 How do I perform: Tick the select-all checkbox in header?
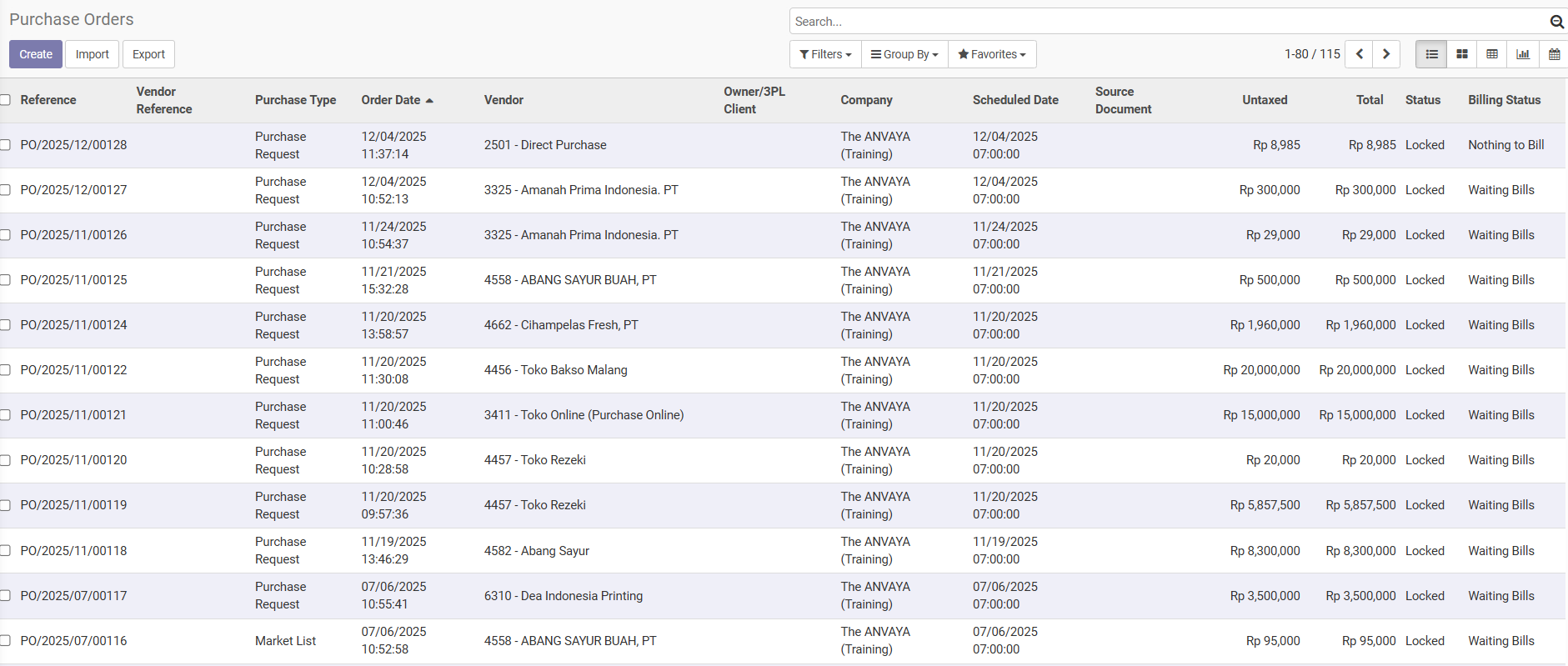point(6,100)
